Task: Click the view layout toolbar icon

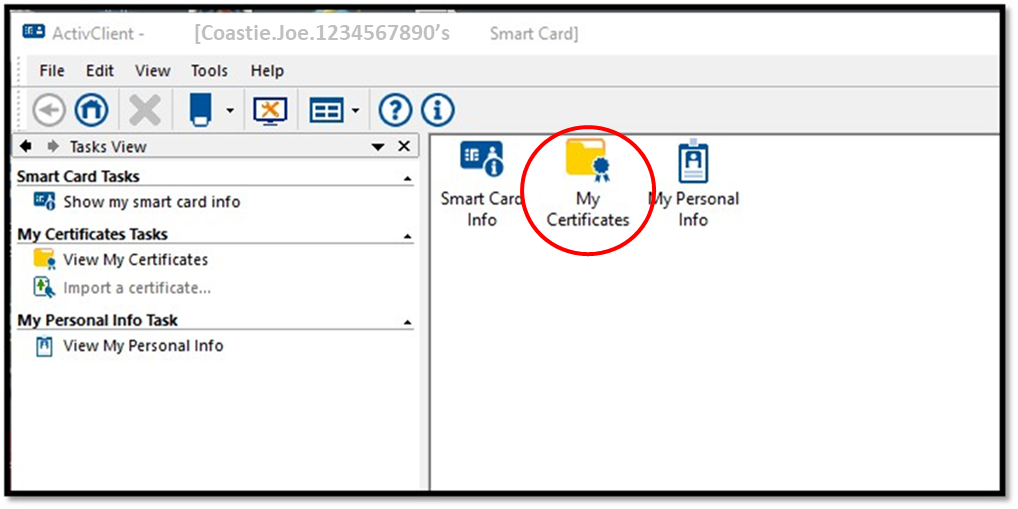Action: (326, 111)
